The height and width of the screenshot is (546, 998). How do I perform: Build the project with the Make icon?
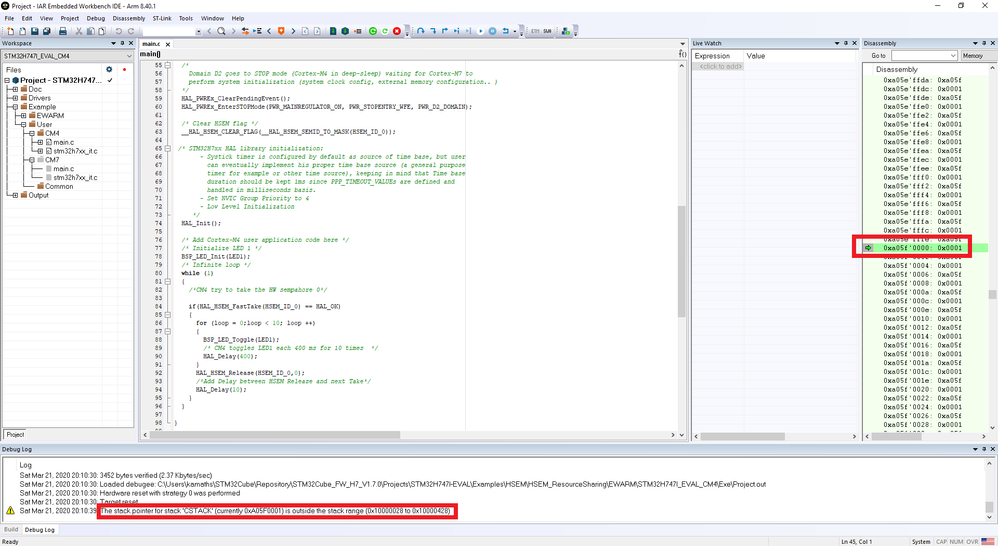[345, 31]
